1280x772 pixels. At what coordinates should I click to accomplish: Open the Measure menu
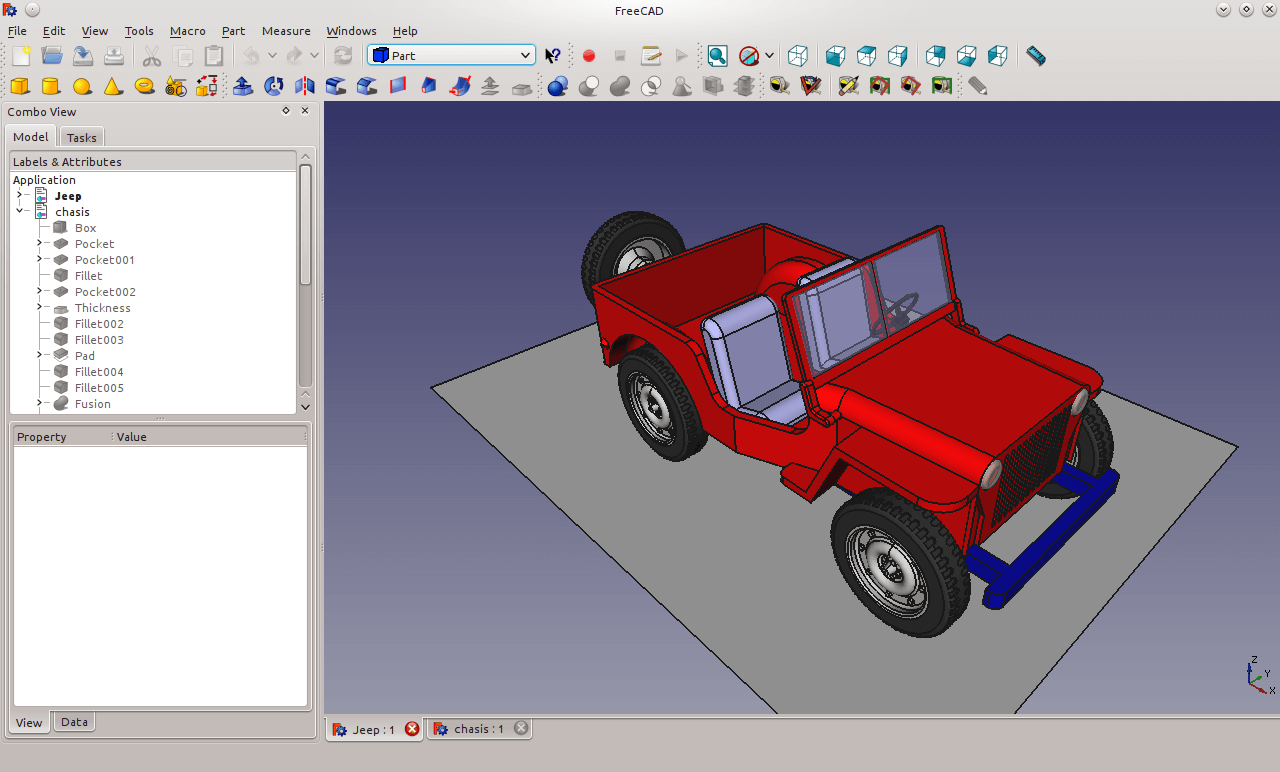tap(286, 31)
